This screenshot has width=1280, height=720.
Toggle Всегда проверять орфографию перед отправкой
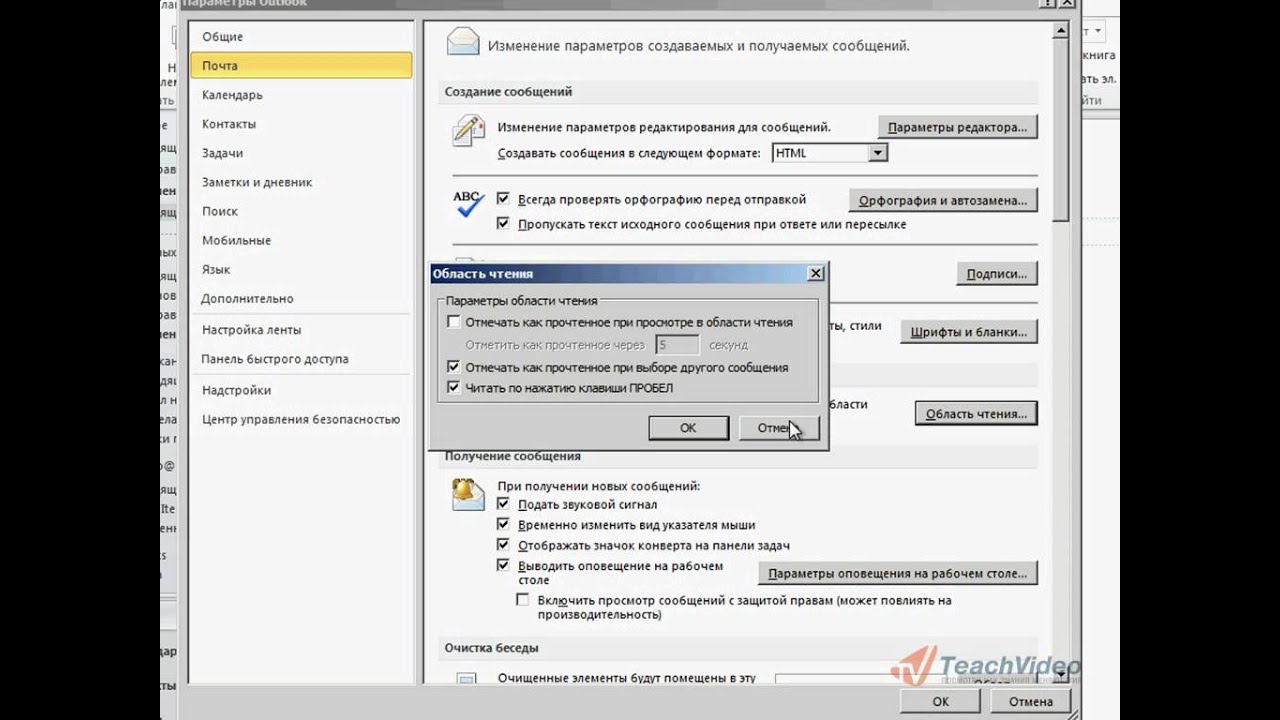tap(503, 199)
